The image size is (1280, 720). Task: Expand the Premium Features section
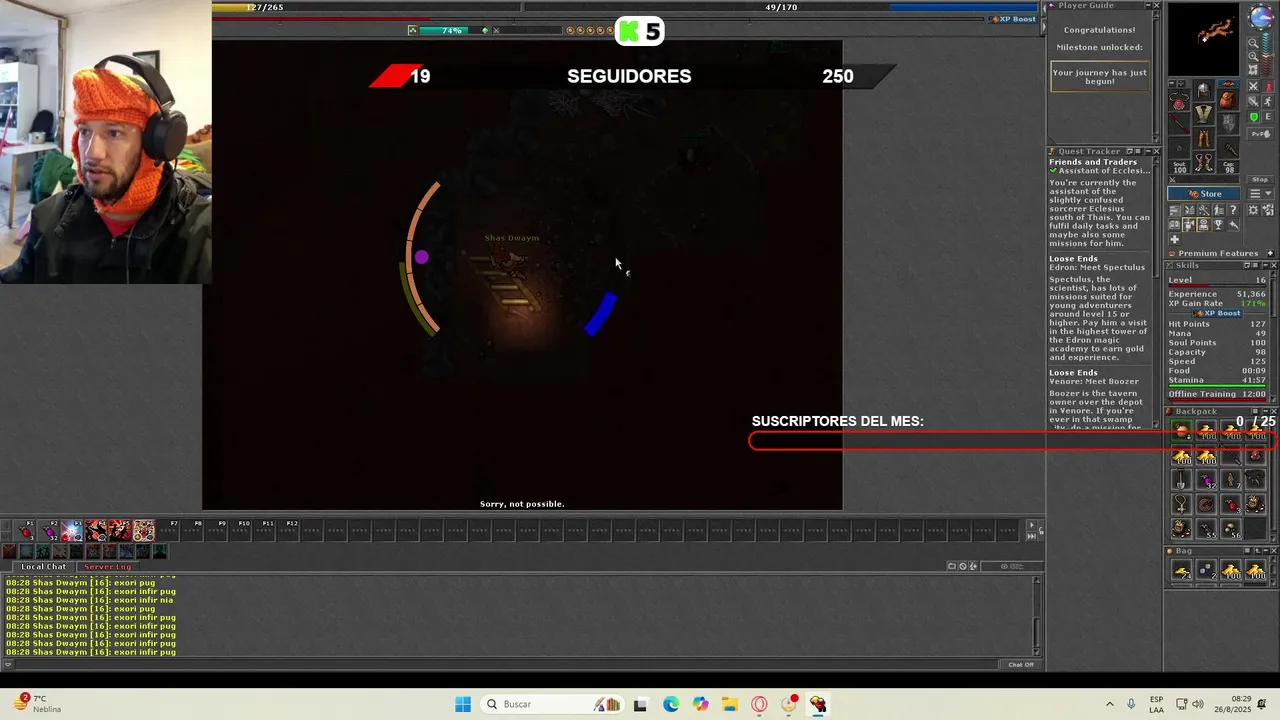tap(1271, 253)
